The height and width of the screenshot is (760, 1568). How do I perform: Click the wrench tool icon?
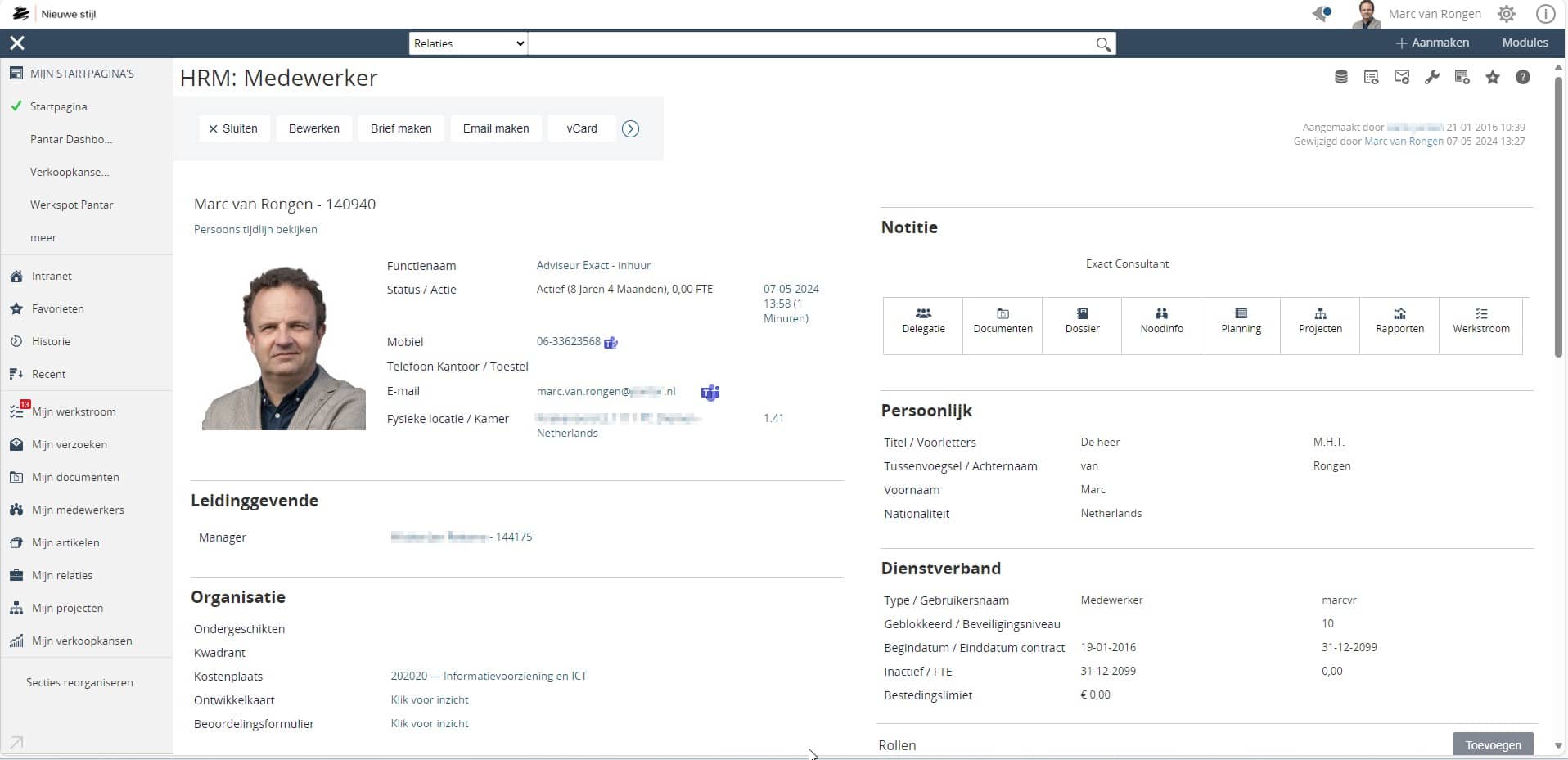pos(1431,78)
